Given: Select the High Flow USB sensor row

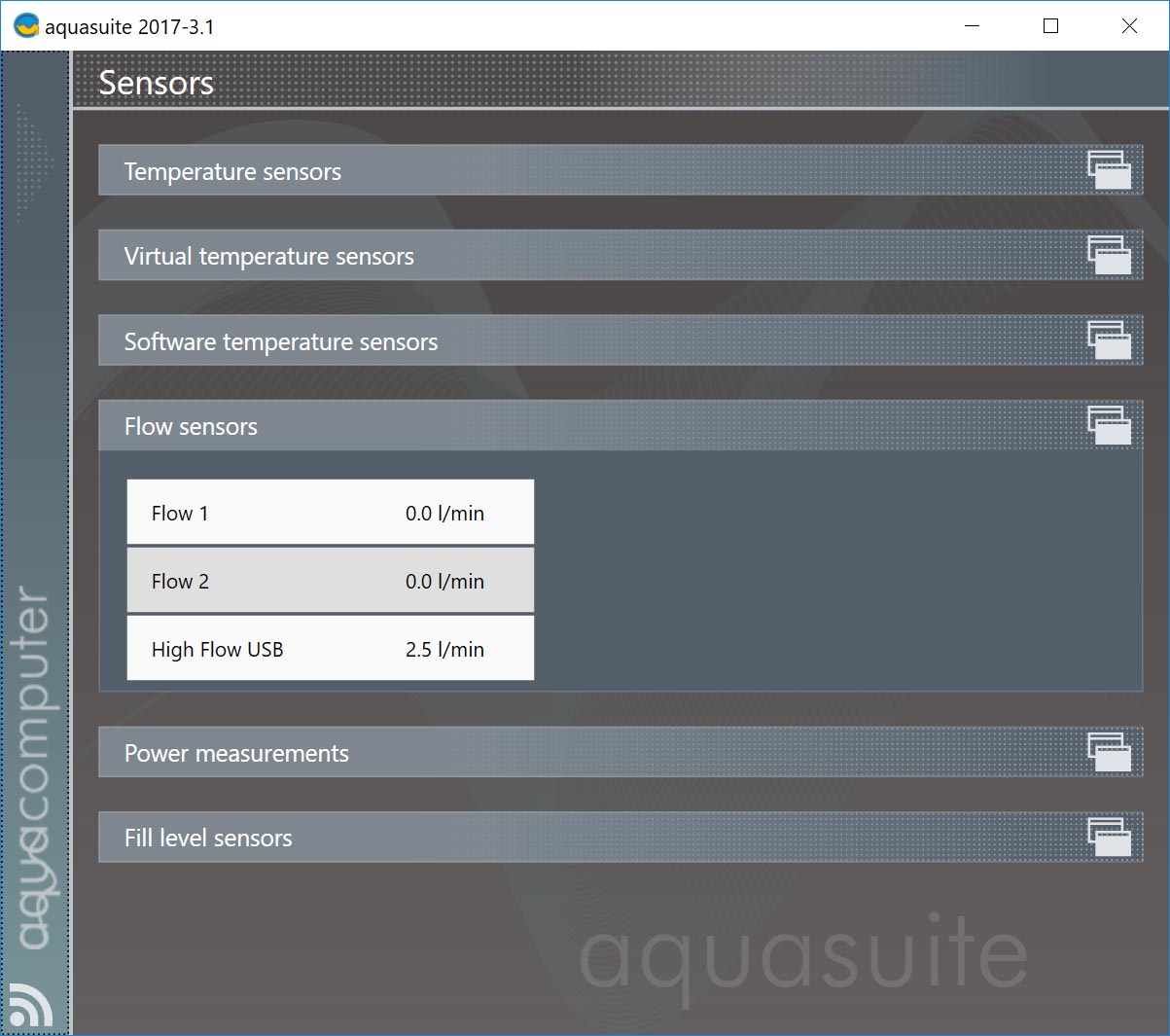Looking at the screenshot, I should point(331,648).
